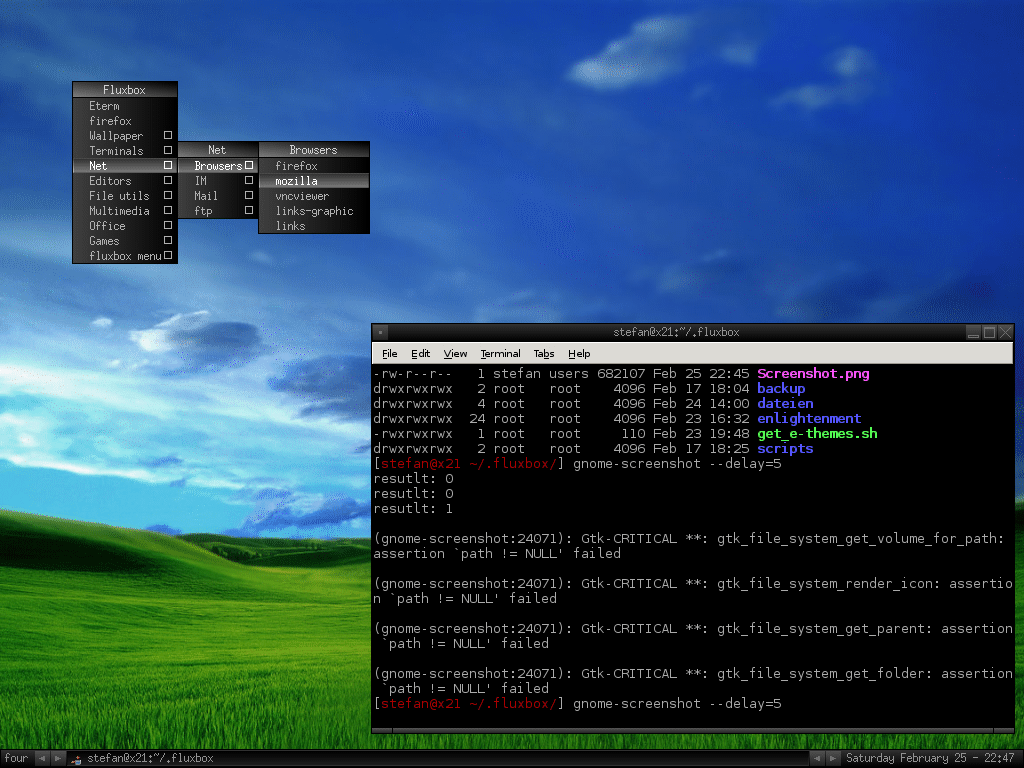
Task: Switch to previous workspace using left toolbar arrow
Action: (42, 758)
